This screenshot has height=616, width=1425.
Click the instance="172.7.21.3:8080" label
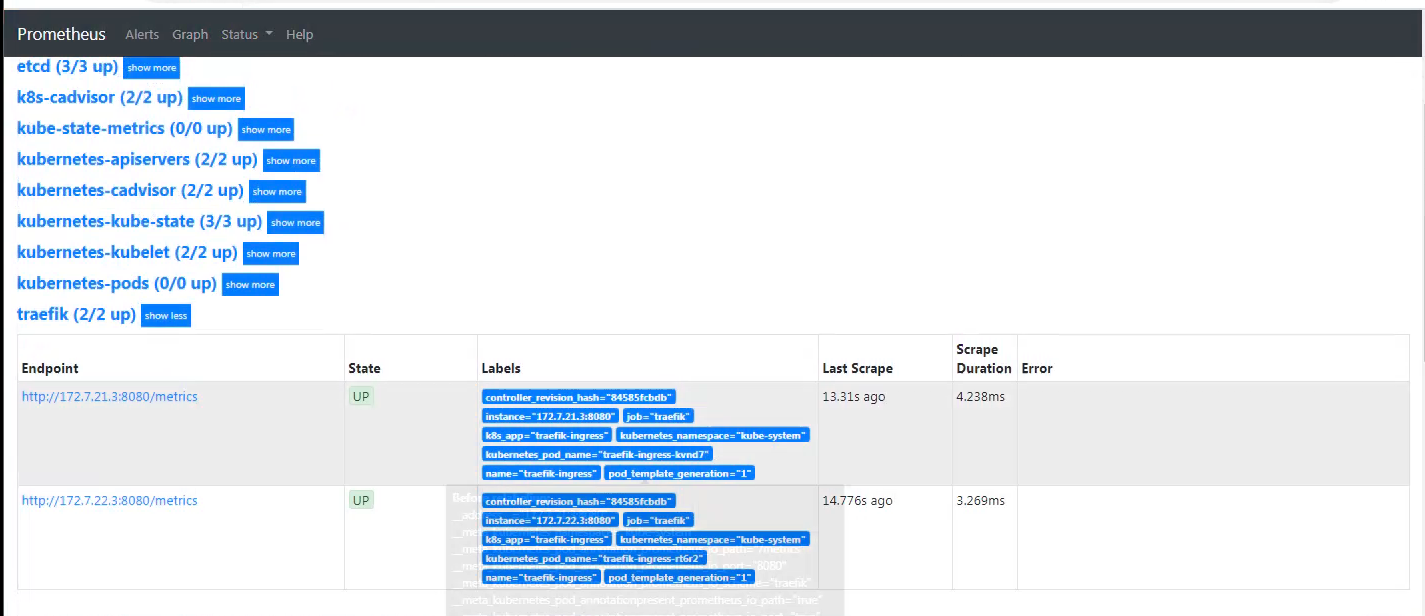(550, 416)
